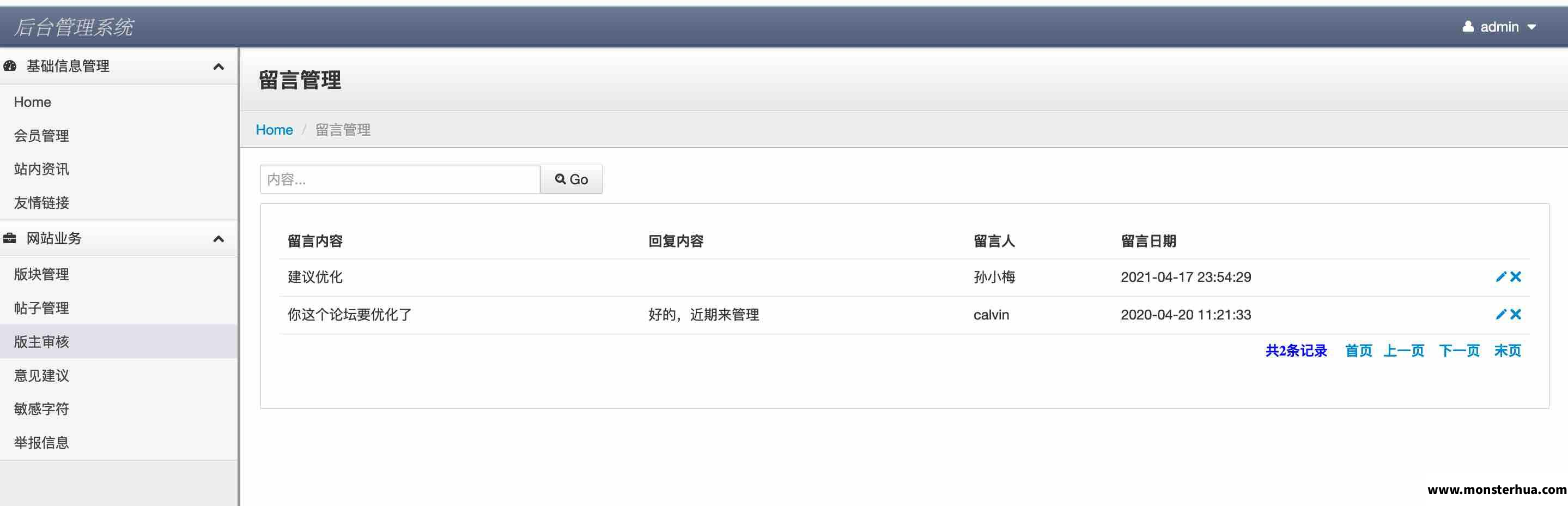Screen dimensions: 1568x506
Task: Click the briefcase icon beside 网站业务
Action: point(10,238)
